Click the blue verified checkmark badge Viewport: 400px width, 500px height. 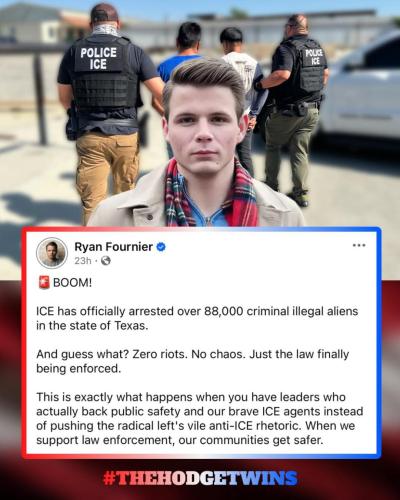click(161, 247)
